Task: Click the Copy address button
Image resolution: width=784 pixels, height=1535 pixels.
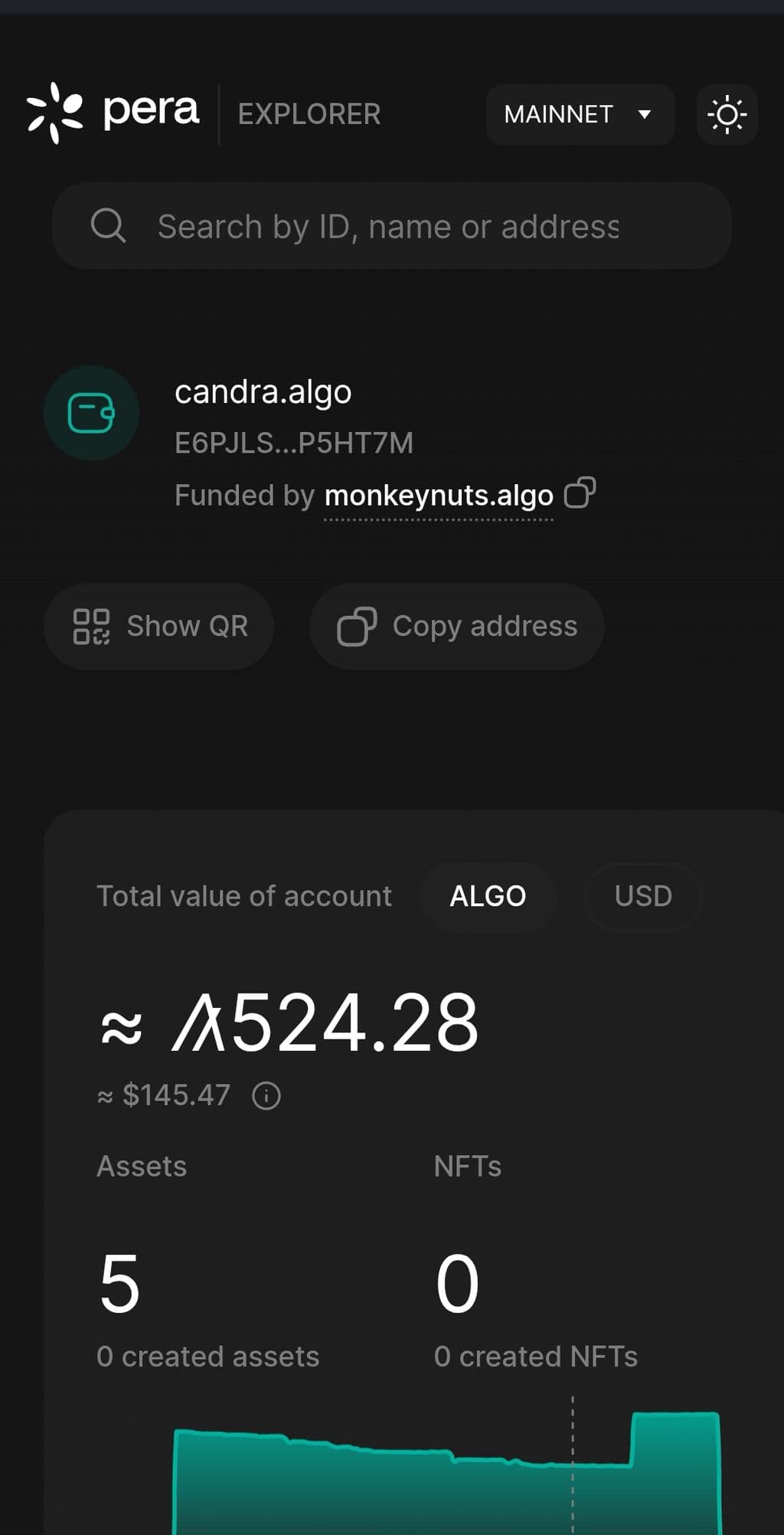Action: (456, 627)
